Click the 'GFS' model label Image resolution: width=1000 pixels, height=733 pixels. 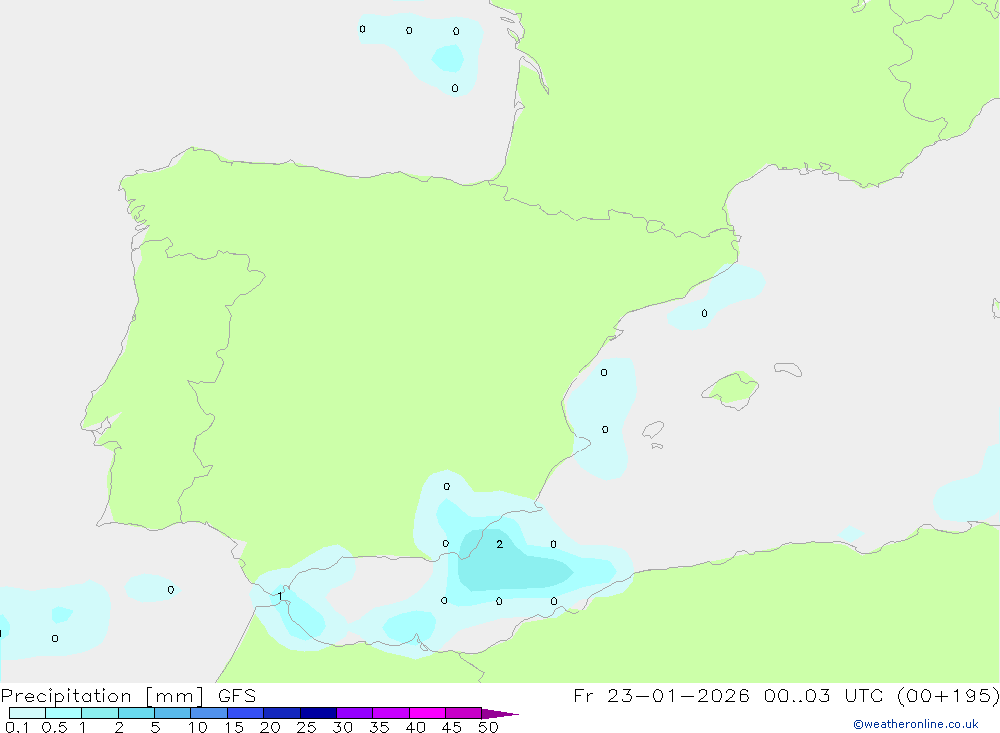[237, 695]
